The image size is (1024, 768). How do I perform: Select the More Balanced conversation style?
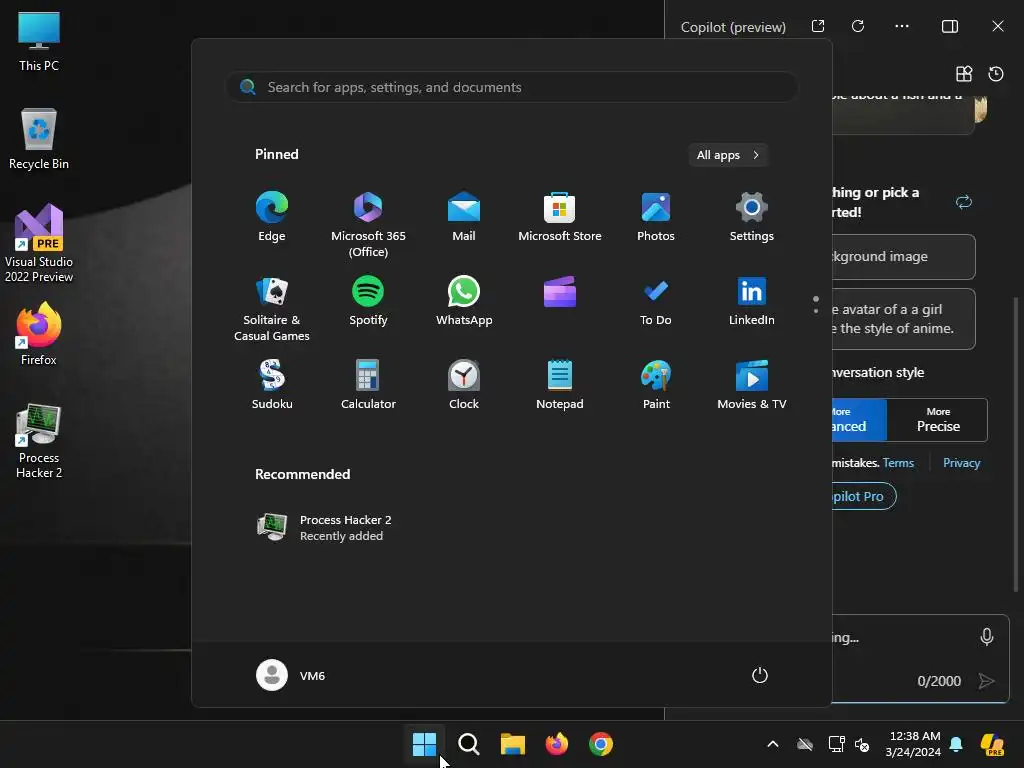click(x=859, y=420)
